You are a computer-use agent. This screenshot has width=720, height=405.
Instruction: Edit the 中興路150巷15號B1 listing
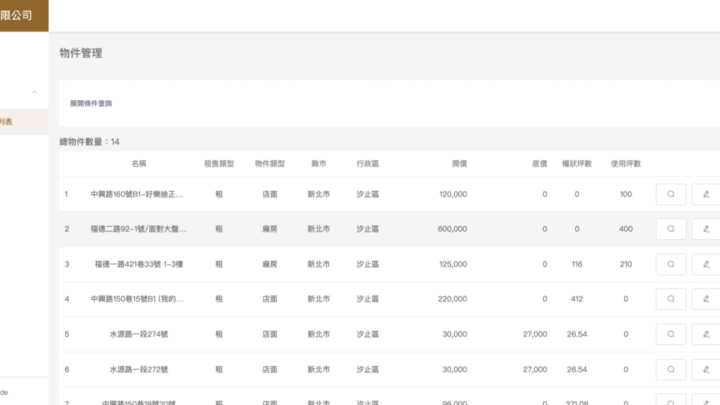point(706,299)
